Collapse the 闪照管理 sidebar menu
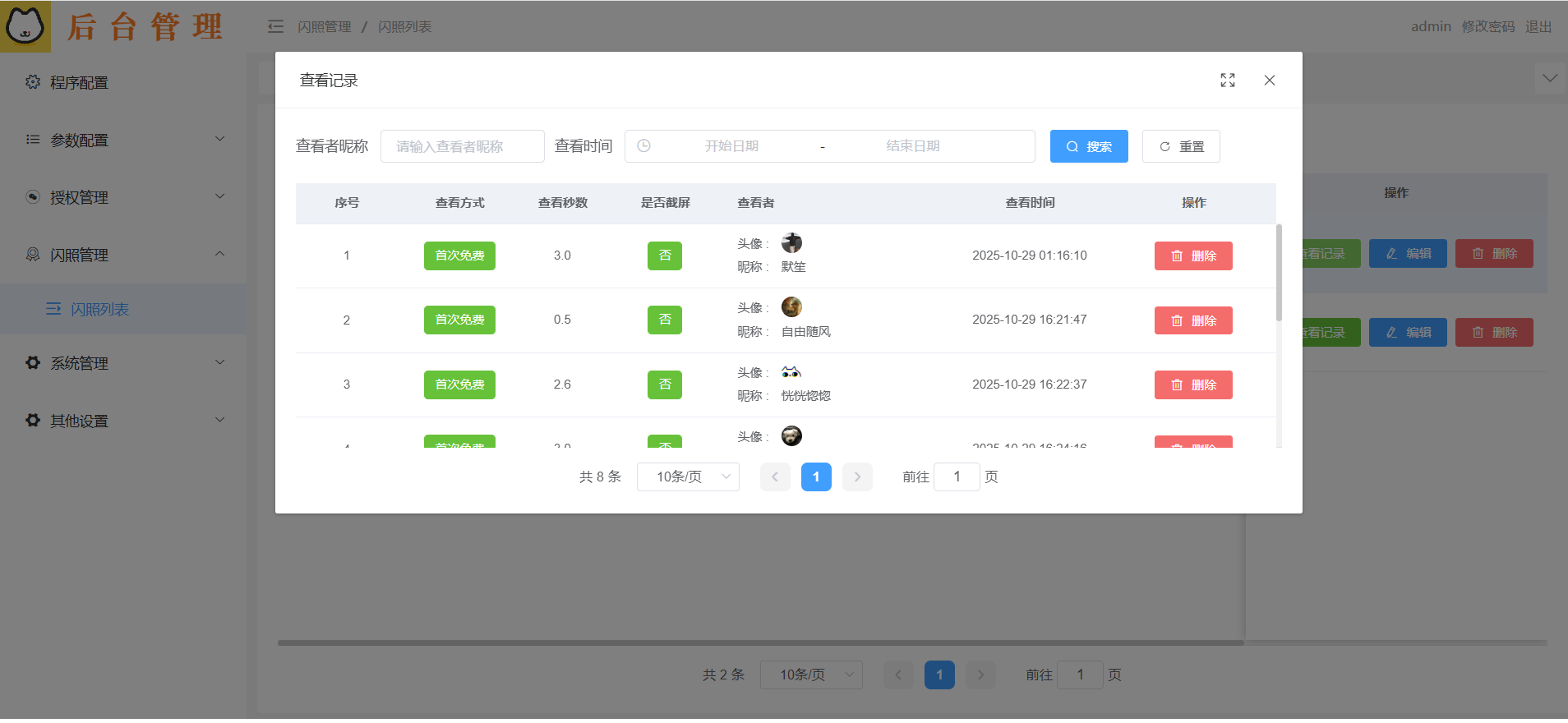1568x723 pixels. [123, 255]
